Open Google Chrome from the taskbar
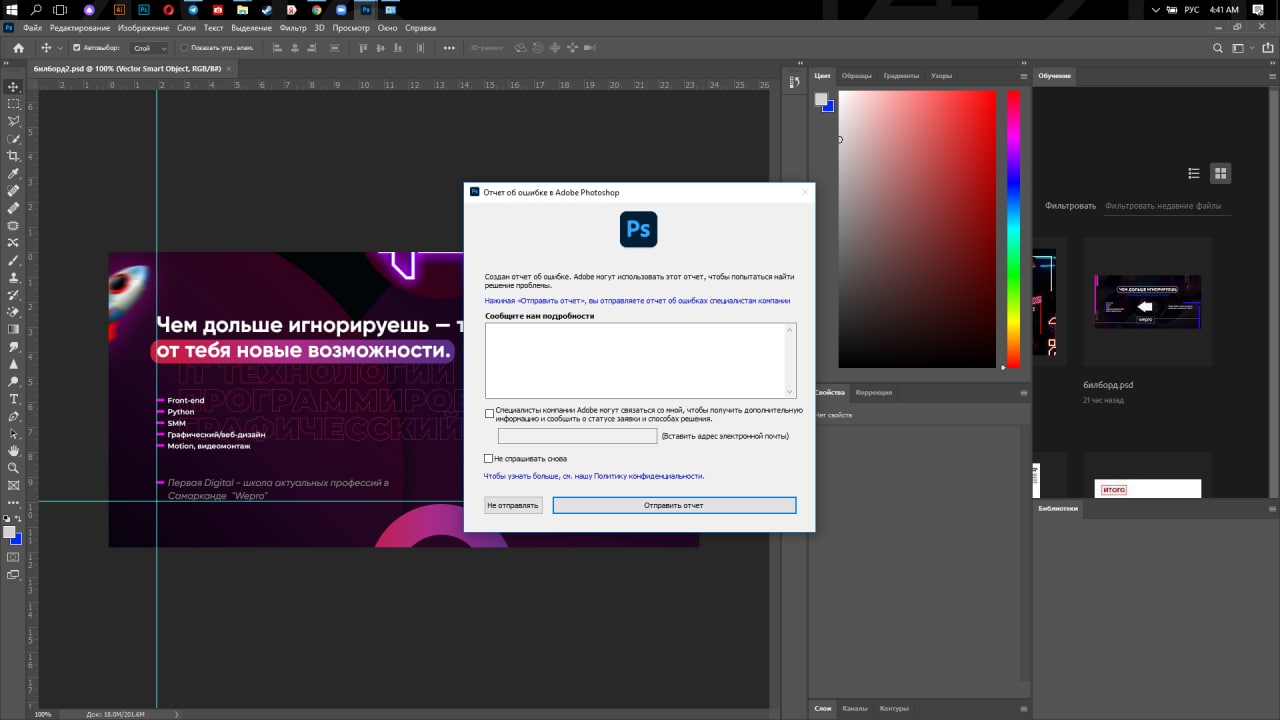The height and width of the screenshot is (720, 1280). [316, 9]
